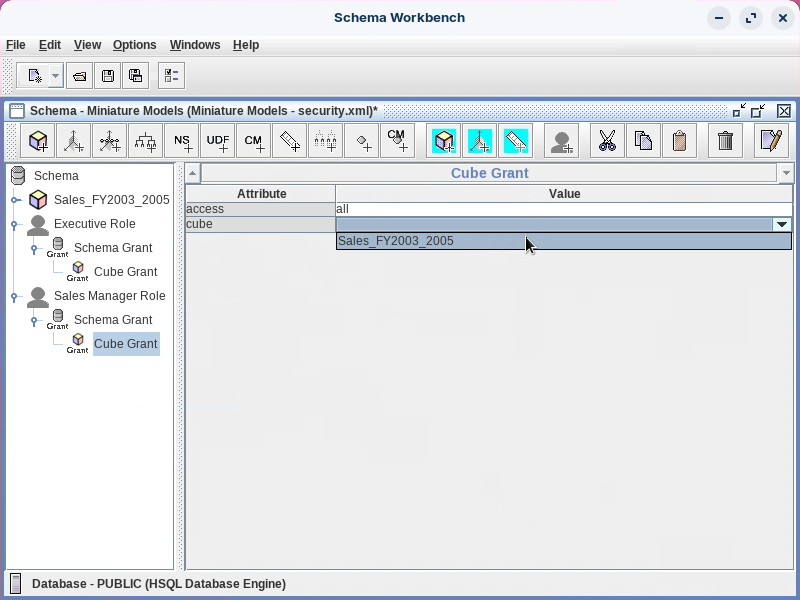Click Add User Defined Function (UDF) icon
Screen dimensions: 800x600
point(218,141)
